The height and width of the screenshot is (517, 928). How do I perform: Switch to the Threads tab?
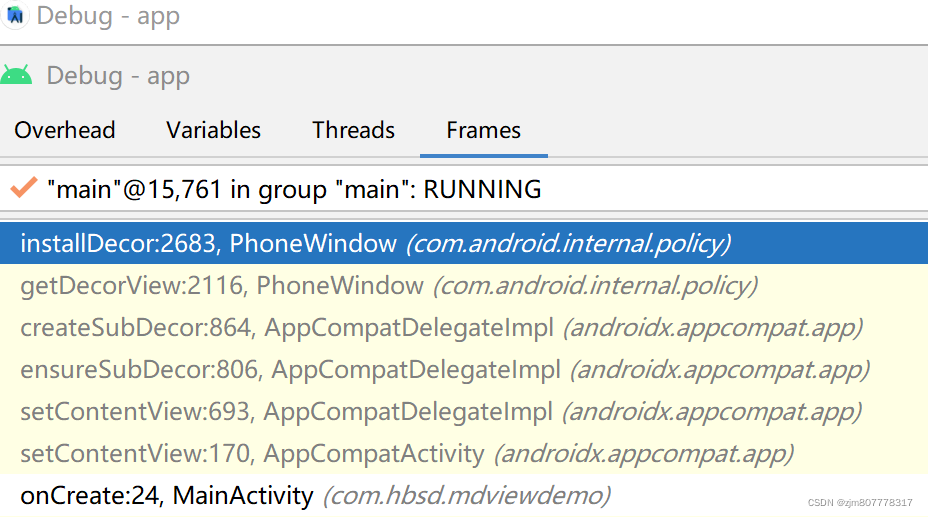[x=353, y=130]
